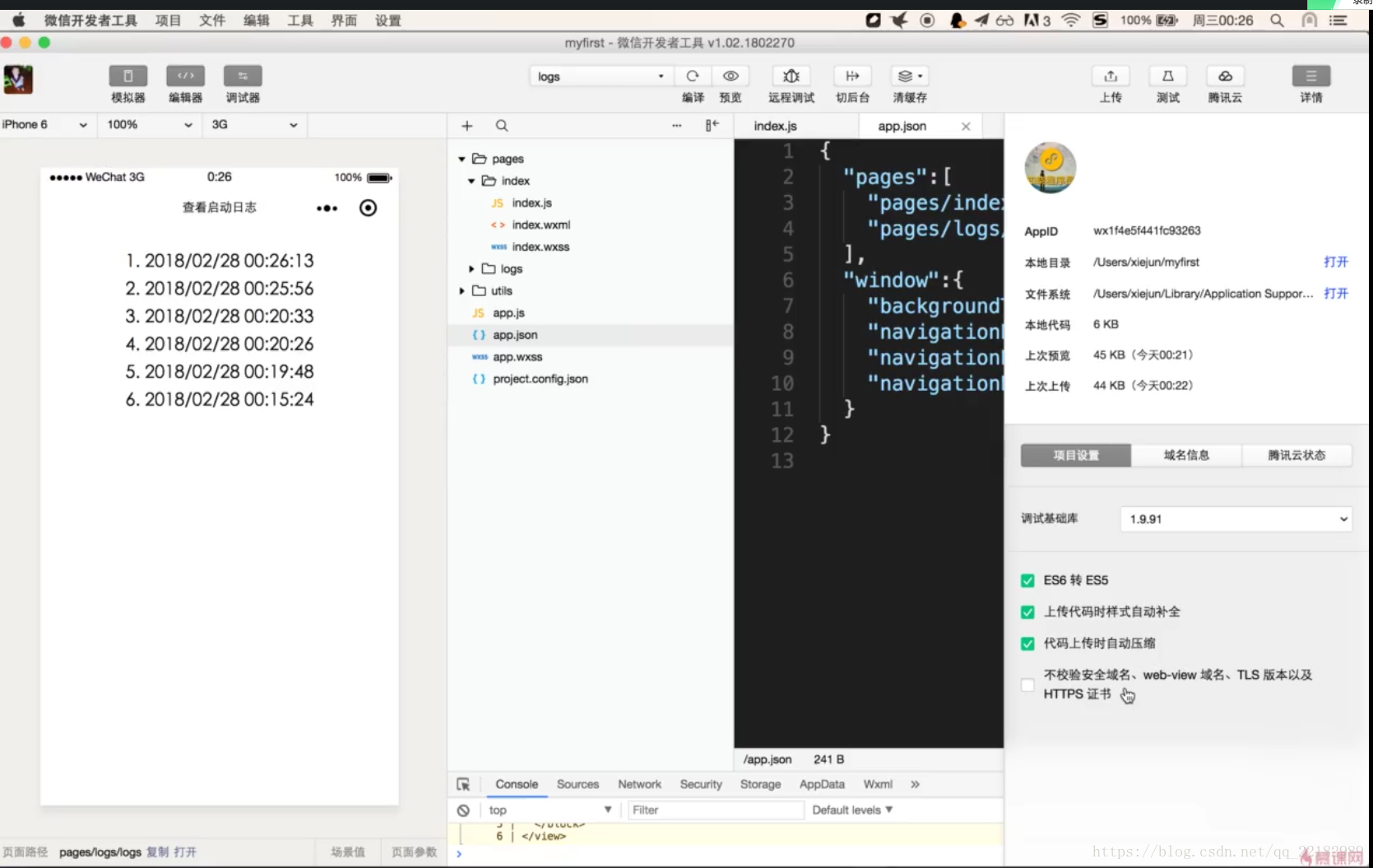Expand the logs folder
This screenshot has width=1373, height=868.
(471, 269)
